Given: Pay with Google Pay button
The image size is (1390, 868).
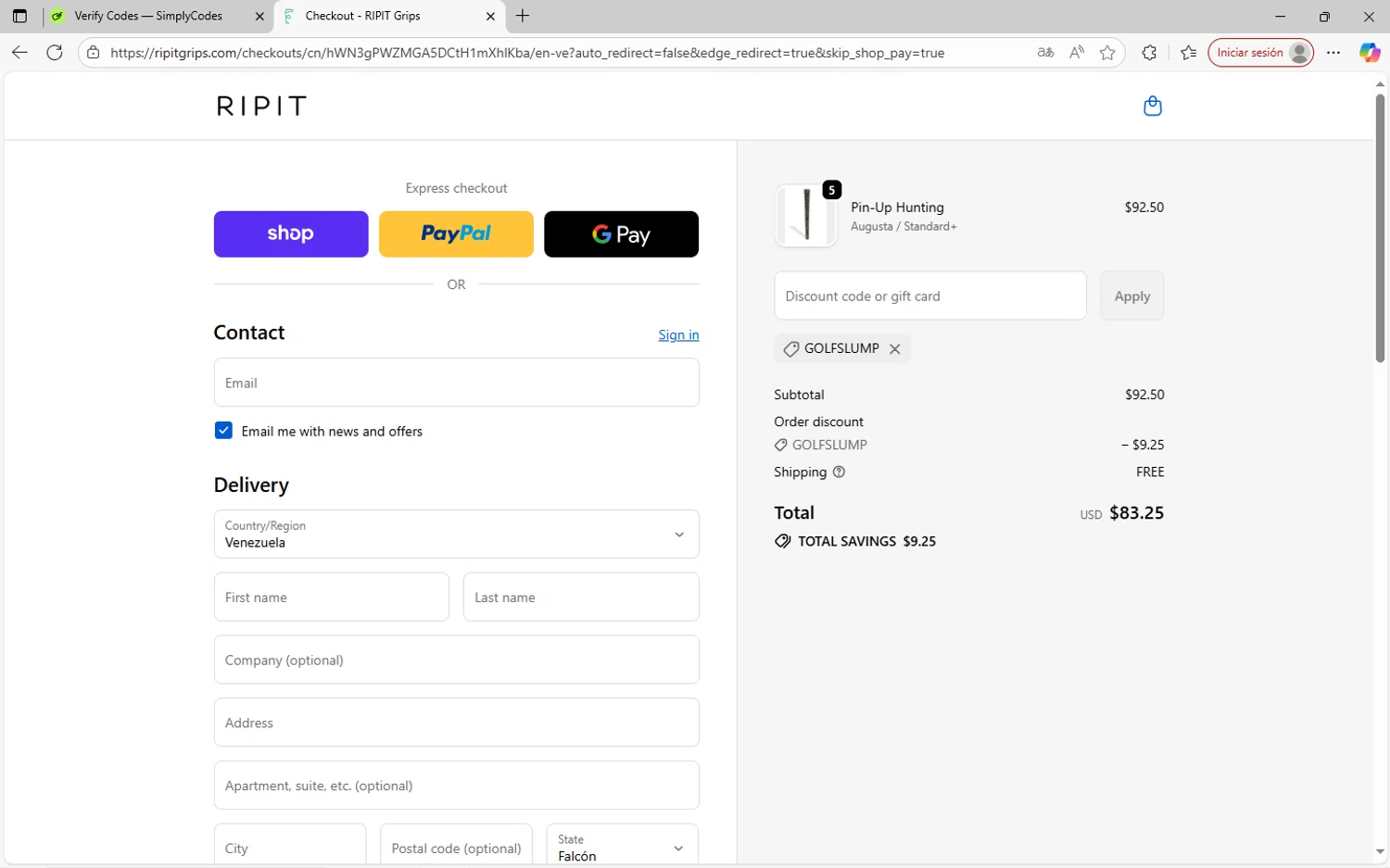Looking at the screenshot, I should tap(621, 234).
